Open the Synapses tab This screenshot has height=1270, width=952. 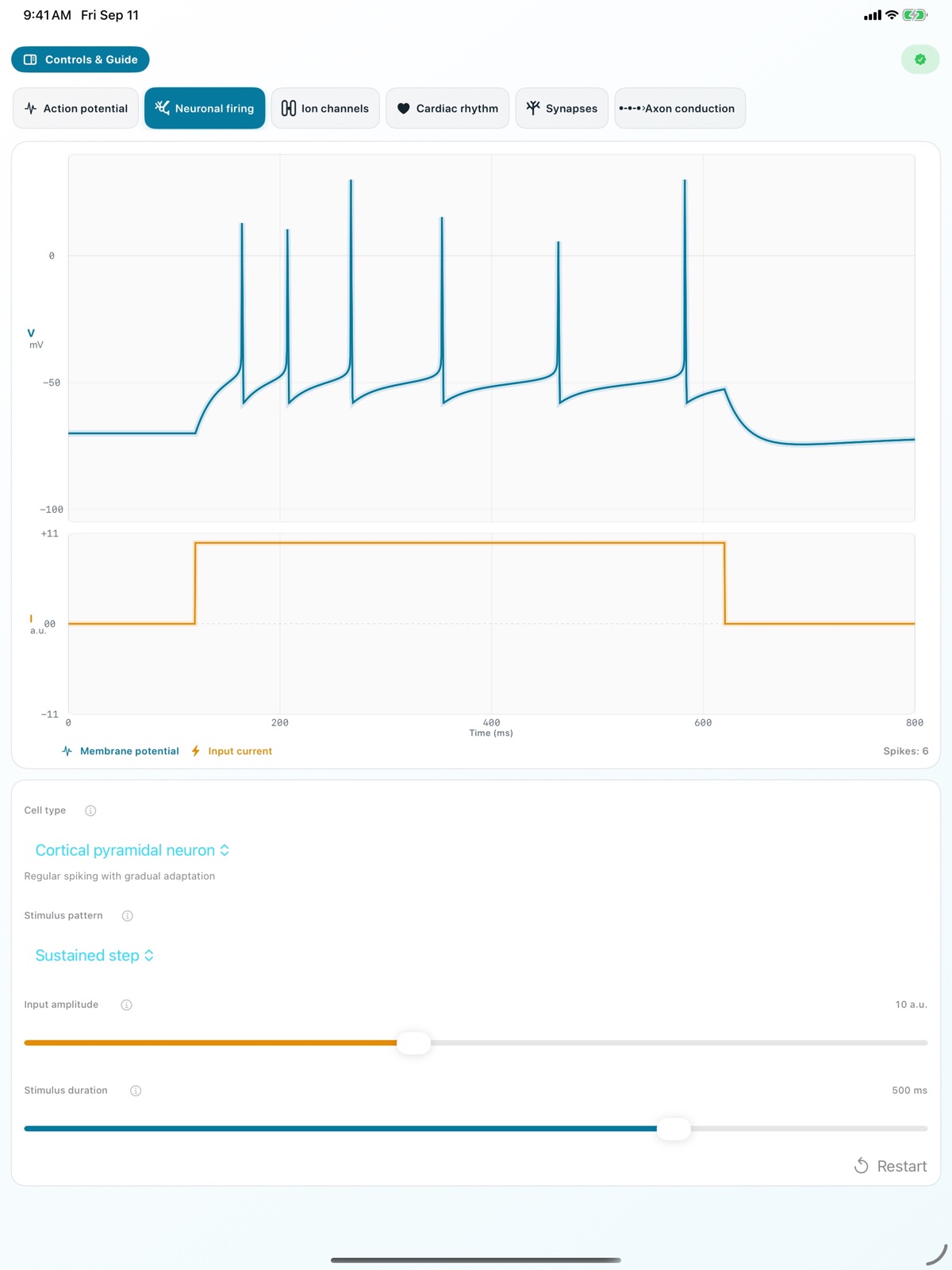pos(562,109)
